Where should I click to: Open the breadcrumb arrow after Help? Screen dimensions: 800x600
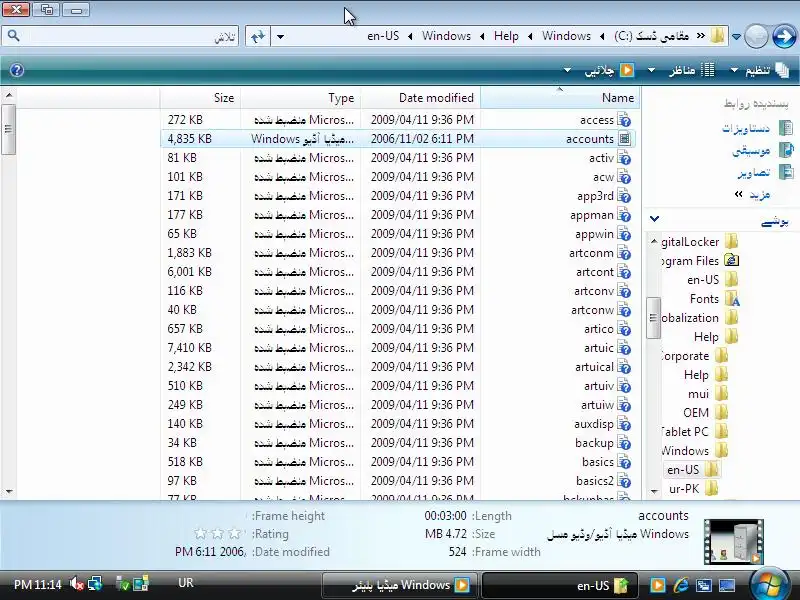click(x=482, y=36)
